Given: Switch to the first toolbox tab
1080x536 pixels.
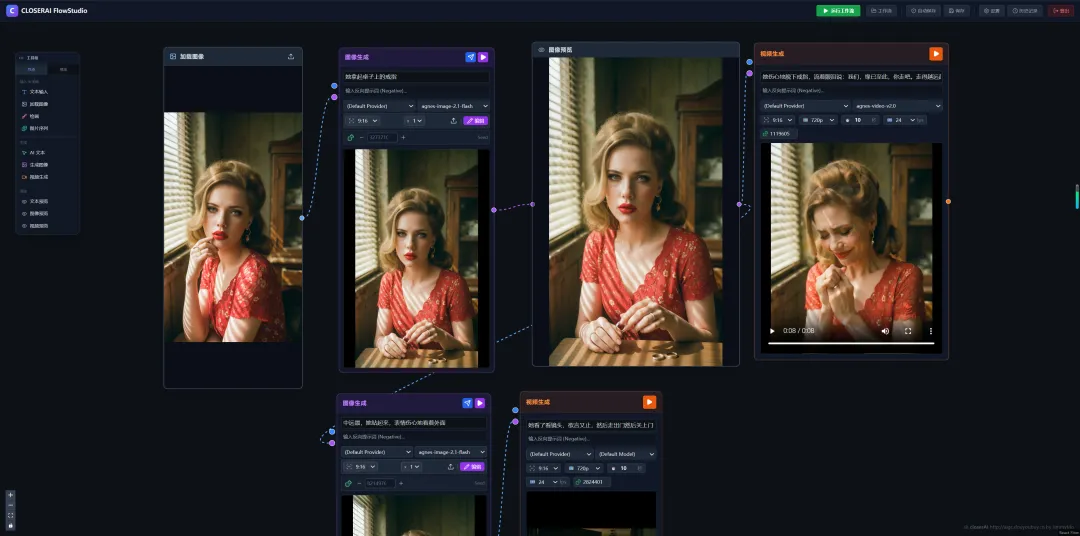Looking at the screenshot, I should [32, 70].
